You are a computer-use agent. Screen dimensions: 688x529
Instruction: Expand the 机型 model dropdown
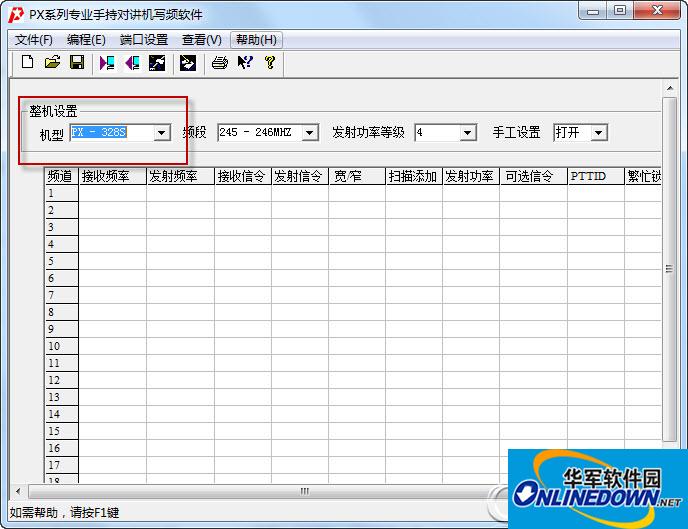tap(161, 132)
